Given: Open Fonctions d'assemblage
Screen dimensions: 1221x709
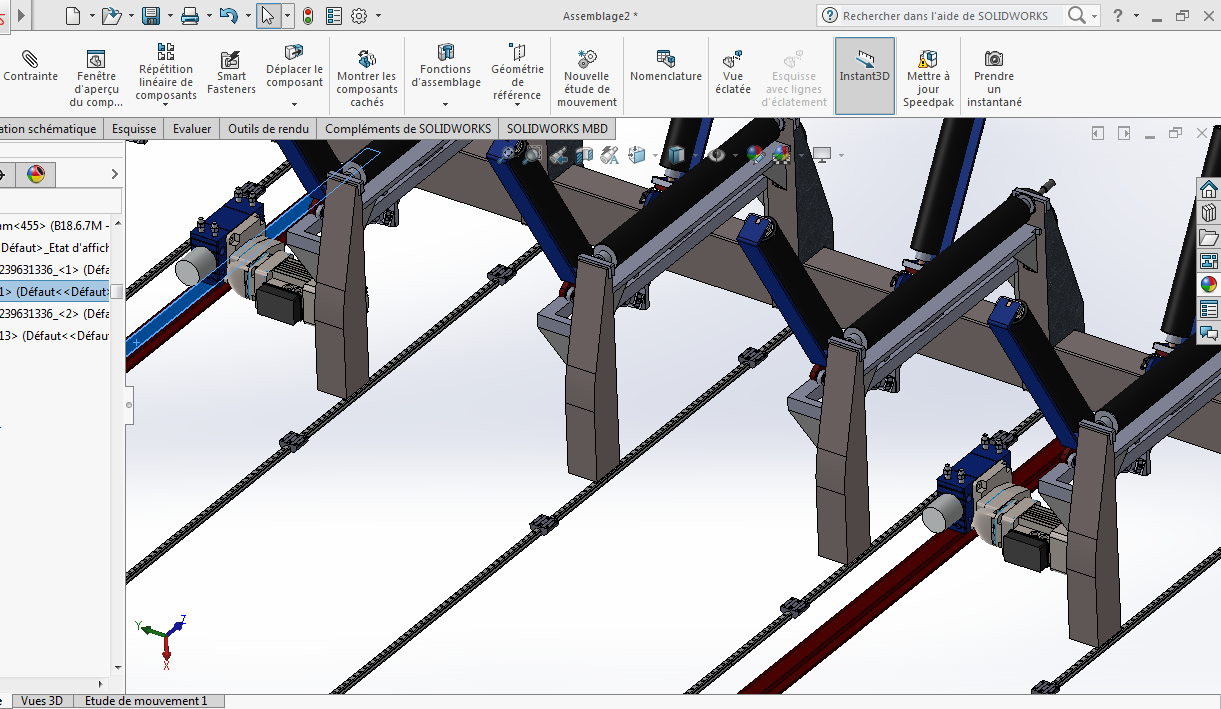Looking at the screenshot, I should [446, 66].
